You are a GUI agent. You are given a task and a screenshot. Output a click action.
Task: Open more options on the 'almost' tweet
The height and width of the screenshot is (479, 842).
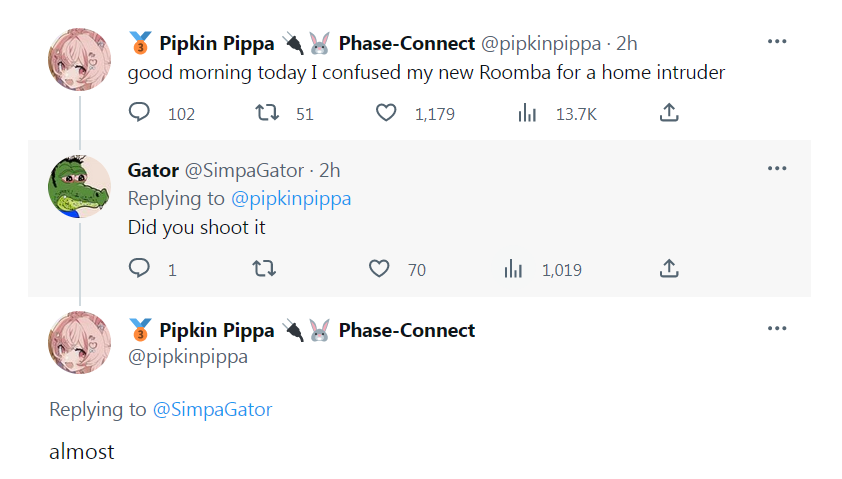tap(777, 329)
